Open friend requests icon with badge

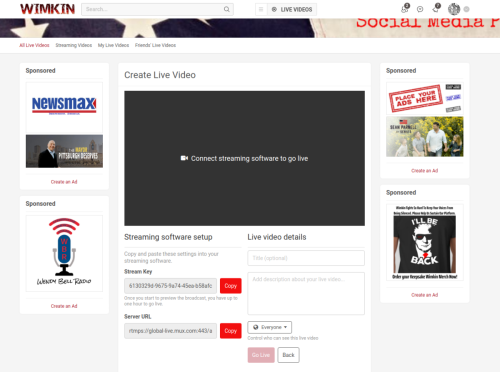(405, 9)
